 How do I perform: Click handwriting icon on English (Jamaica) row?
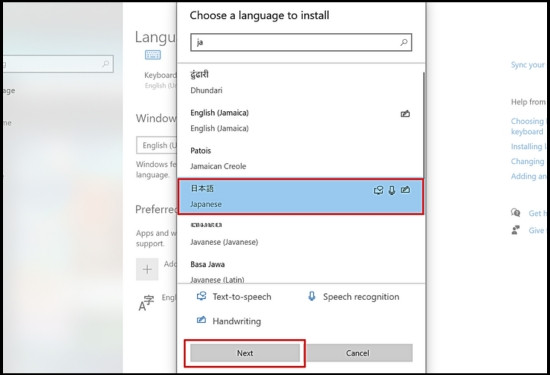tap(405, 114)
